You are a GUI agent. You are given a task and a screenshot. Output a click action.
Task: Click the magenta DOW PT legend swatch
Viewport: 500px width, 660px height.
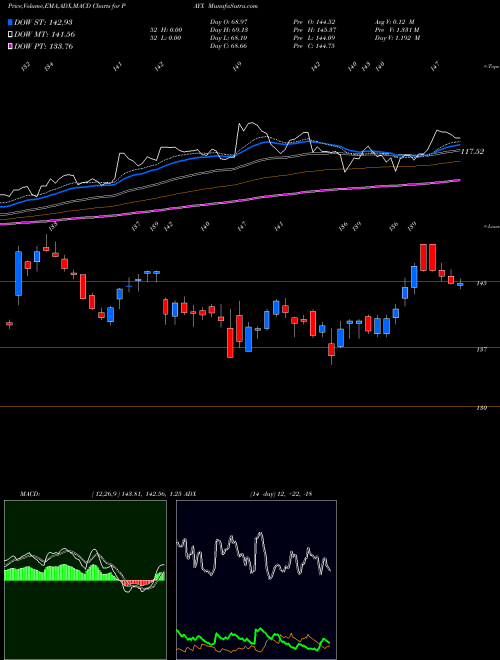[x=11, y=46]
